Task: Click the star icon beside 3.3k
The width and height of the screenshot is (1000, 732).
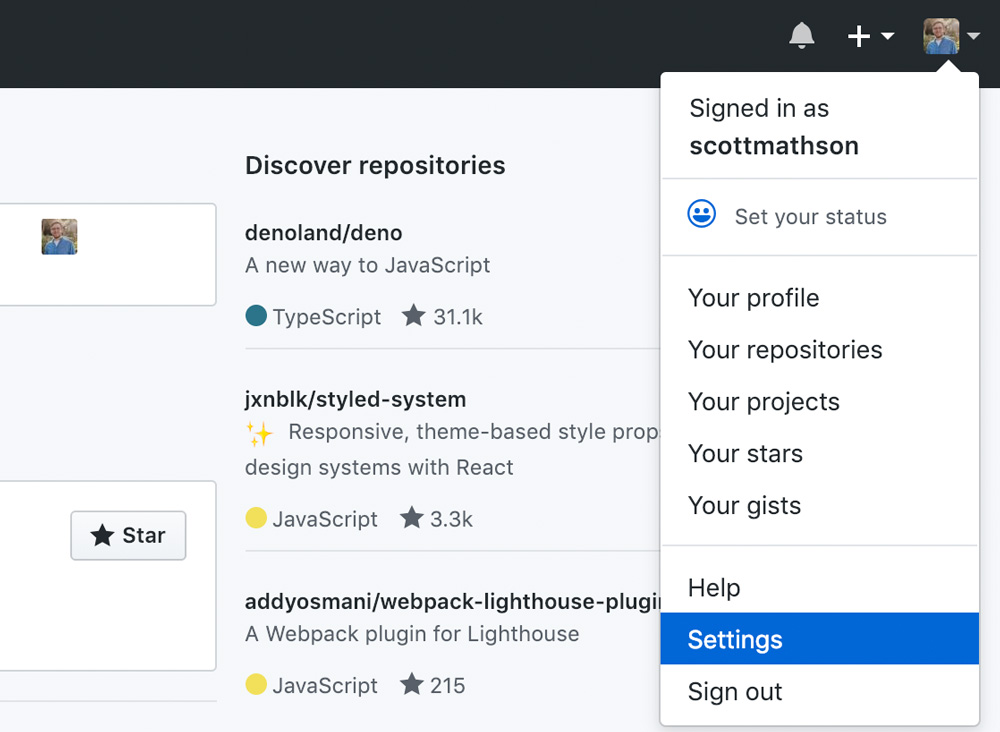Action: (411, 518)
